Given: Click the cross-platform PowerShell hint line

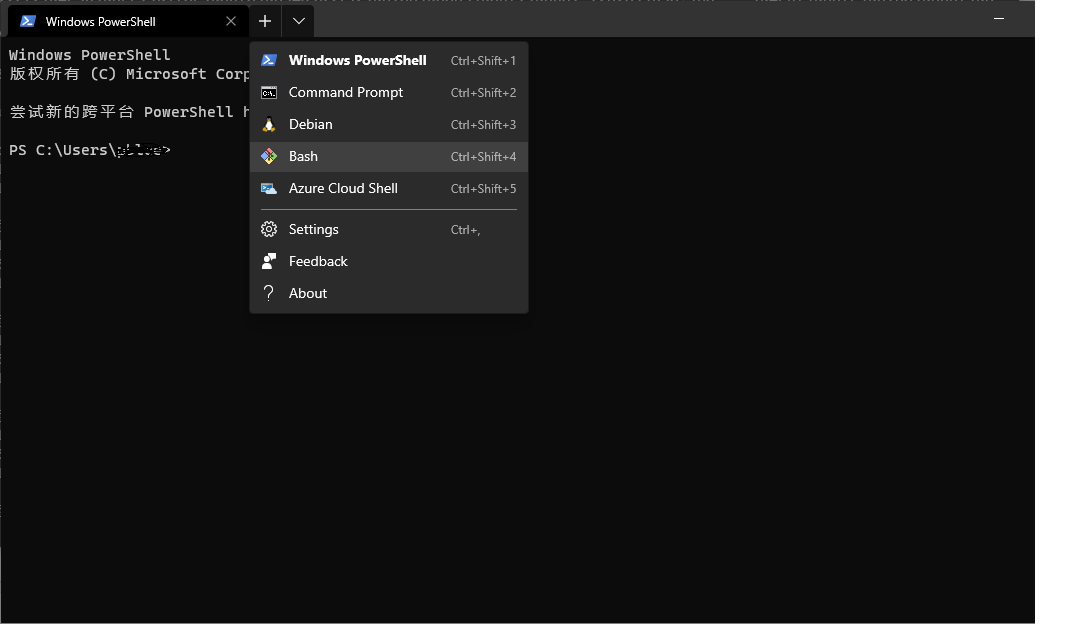Looking at the screenshot, I should click(x=129, y=112).
